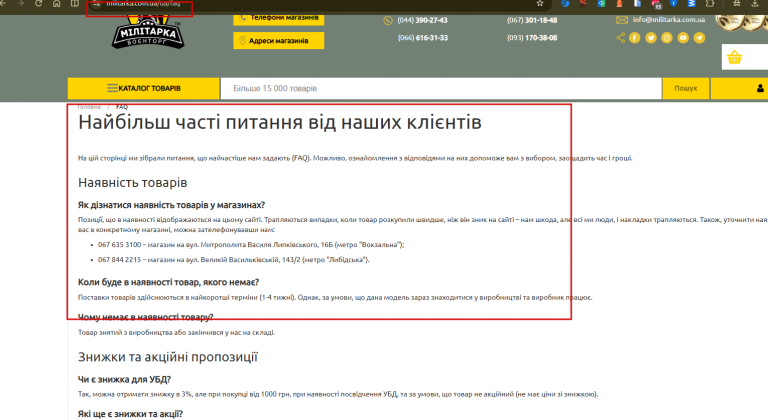Call phone number (093) 170-38-08
The image size is (768, 420).
pyautogui.click(x=532, y=38)
